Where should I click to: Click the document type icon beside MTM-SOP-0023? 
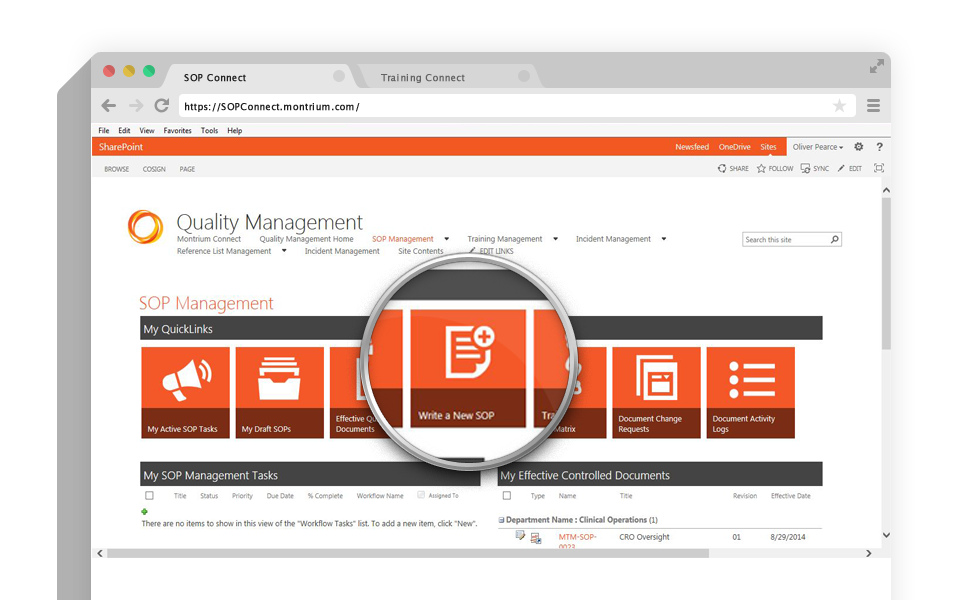pos(536,538)
